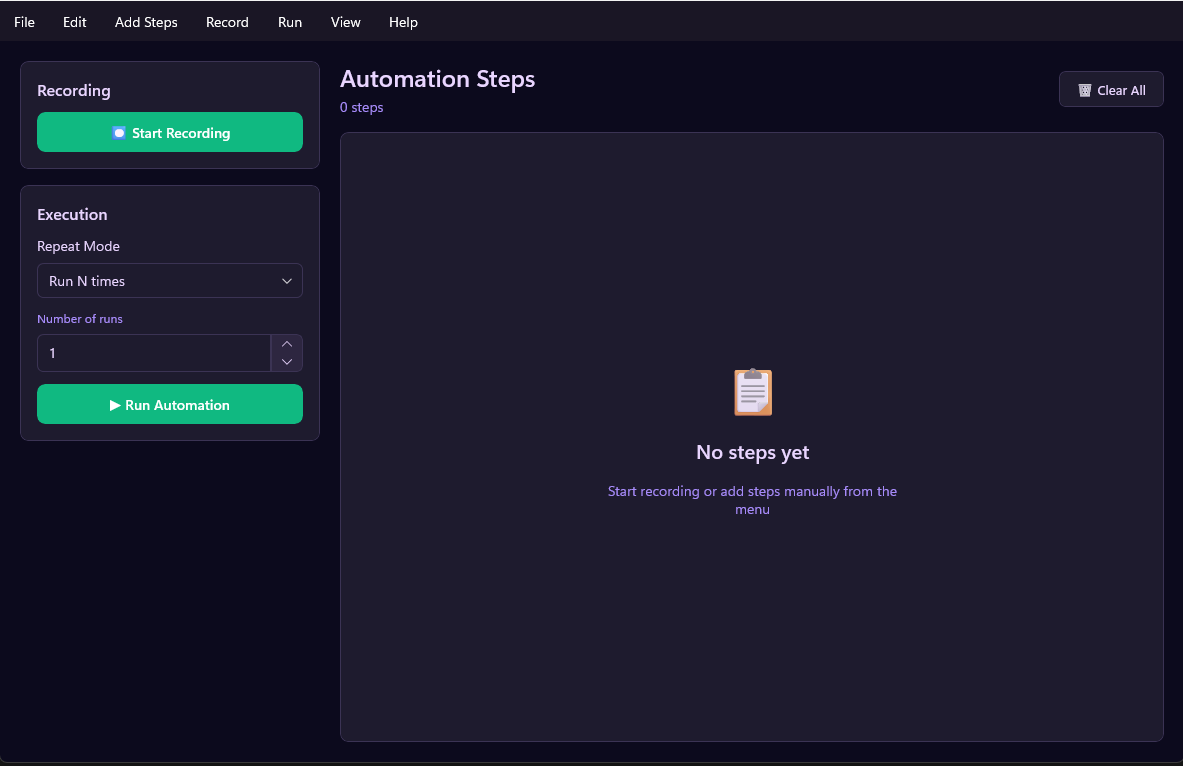
Task: Start recording automation steps
Action: [170, 132]
